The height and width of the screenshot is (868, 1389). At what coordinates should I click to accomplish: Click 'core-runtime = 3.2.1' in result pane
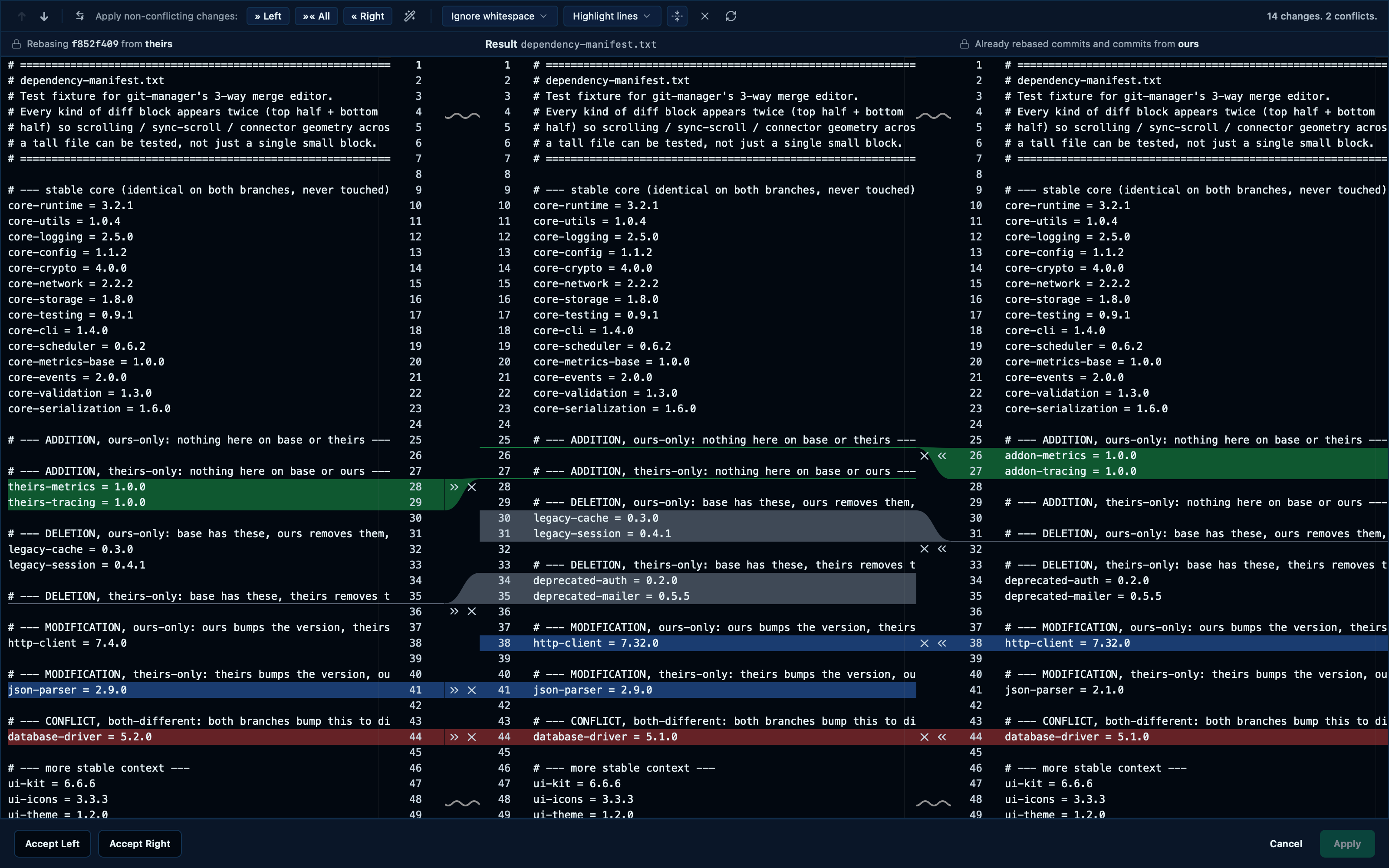pyautogui.click(x=596, y=206)
